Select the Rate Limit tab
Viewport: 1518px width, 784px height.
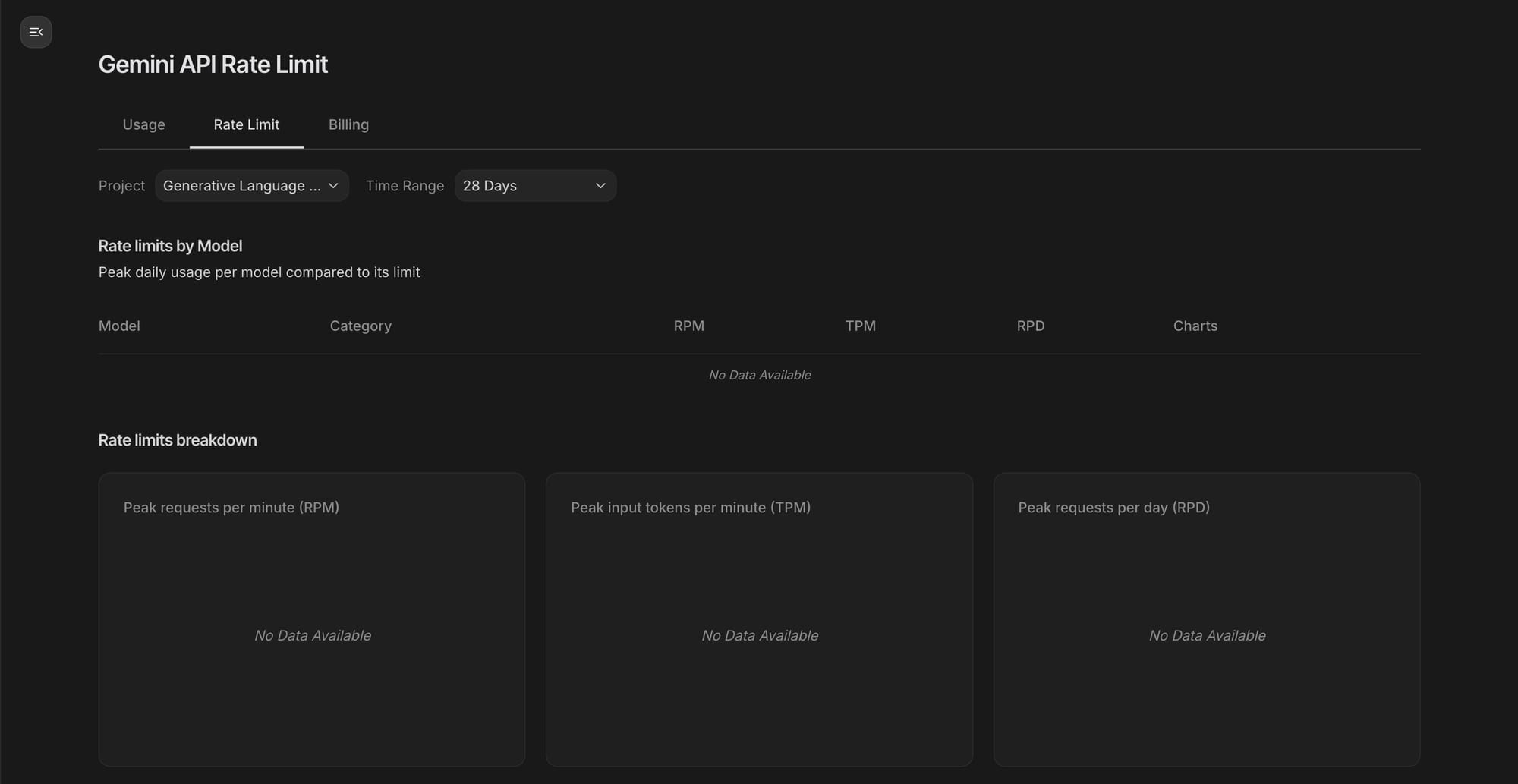pyautogui.click(x=247, y=124)
